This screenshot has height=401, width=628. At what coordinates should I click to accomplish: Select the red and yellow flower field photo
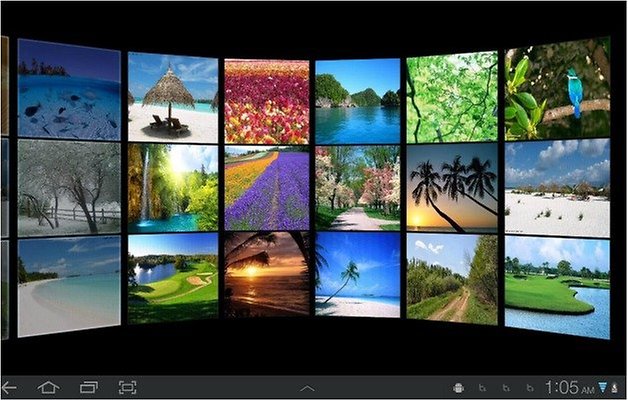(x=267, y=102)
